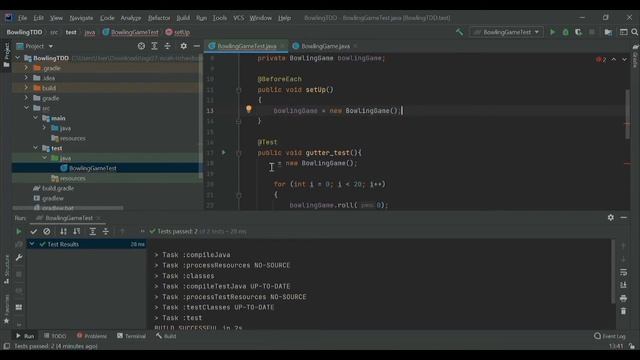
Task: Open the TODO tool window
Action: pyautogui.click(x=55, y=336)
